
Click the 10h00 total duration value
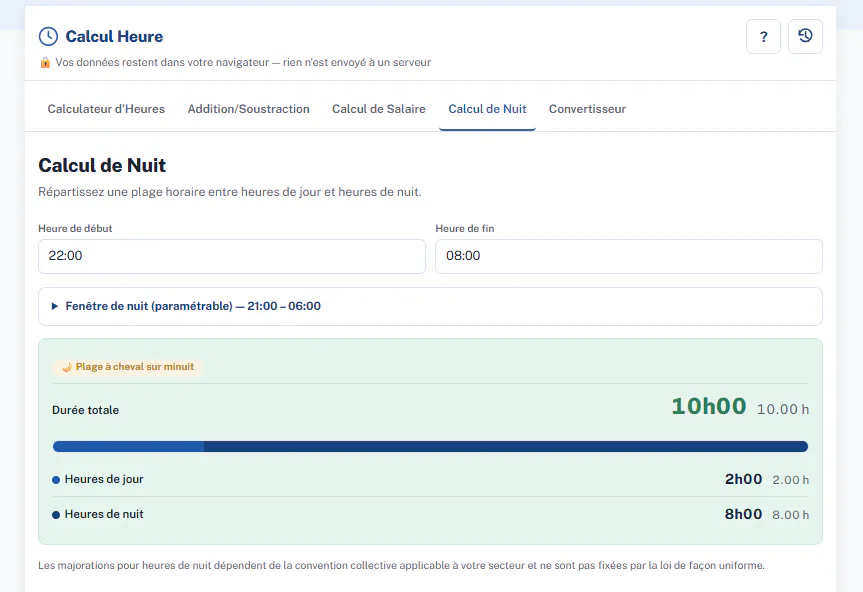709,407
